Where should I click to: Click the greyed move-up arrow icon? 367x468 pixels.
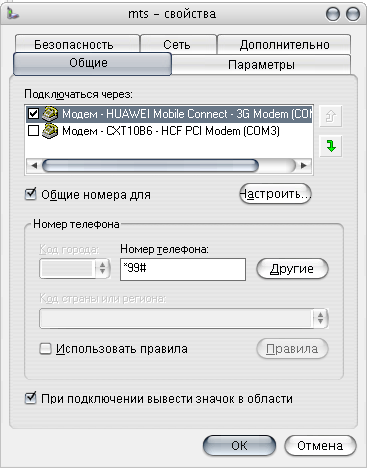pyautogui.click(x=330, y=116)
